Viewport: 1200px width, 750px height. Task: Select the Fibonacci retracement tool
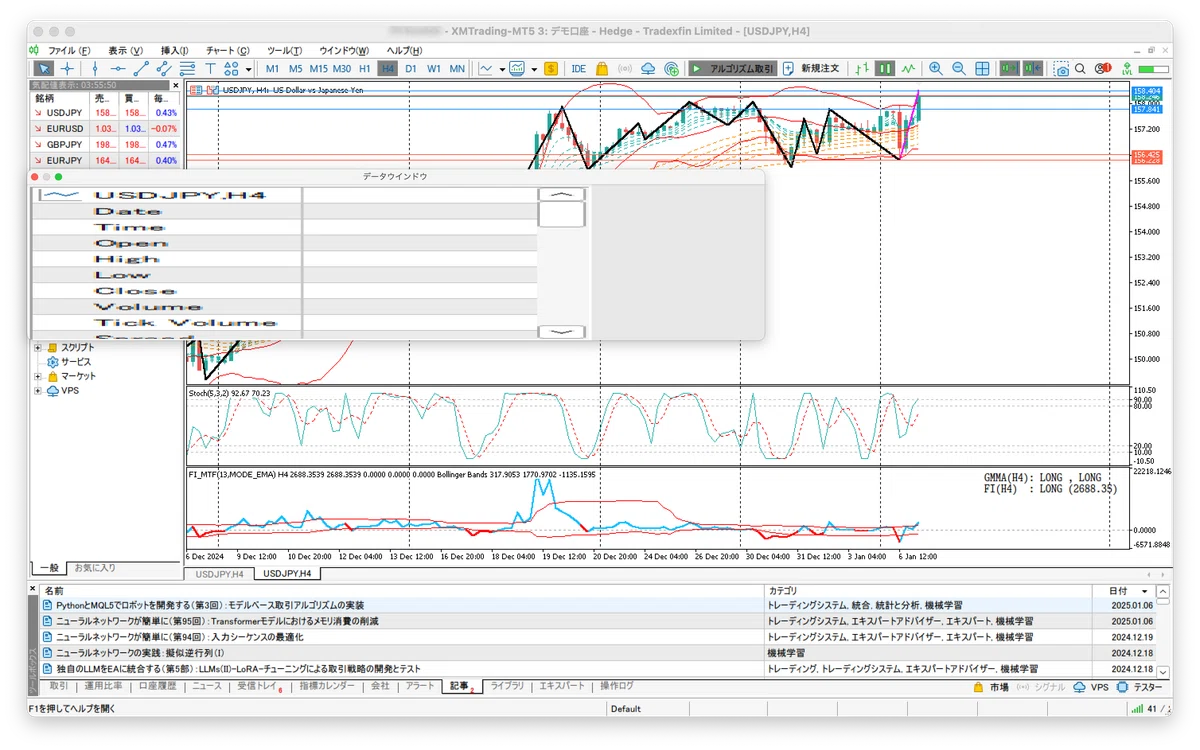(187, 69)
